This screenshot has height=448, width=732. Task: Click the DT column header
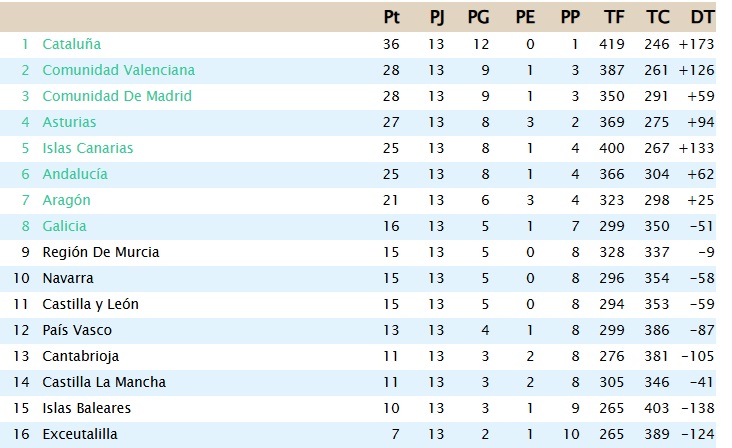702,17
